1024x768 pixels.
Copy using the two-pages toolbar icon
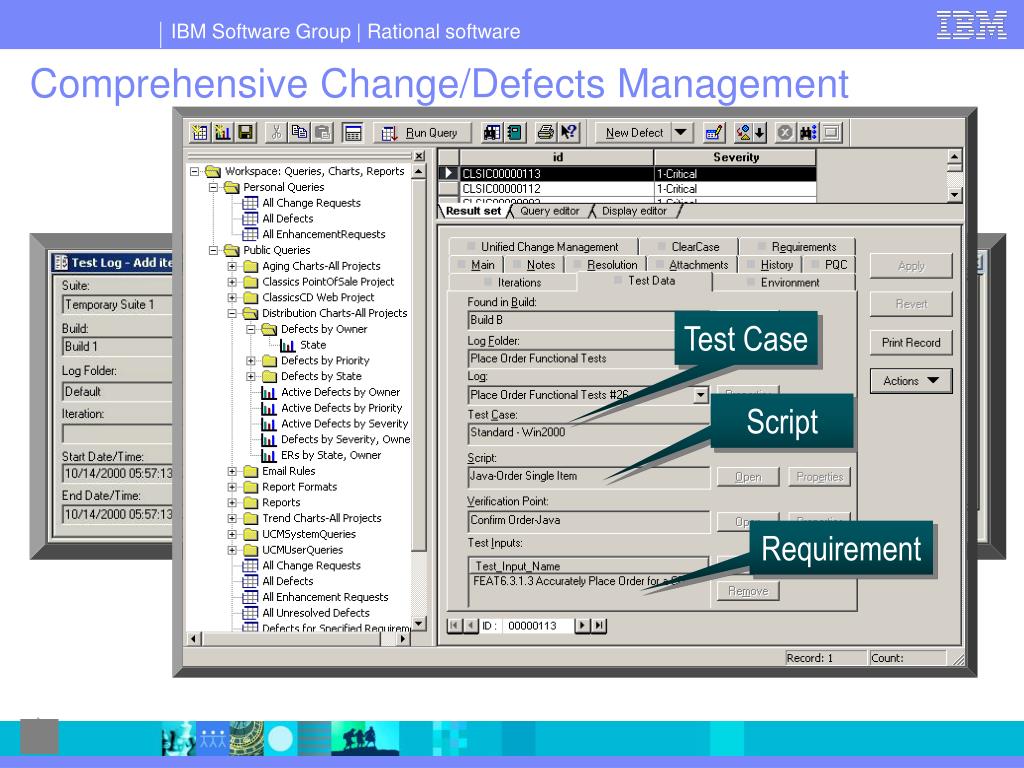(x=299, y=133)
